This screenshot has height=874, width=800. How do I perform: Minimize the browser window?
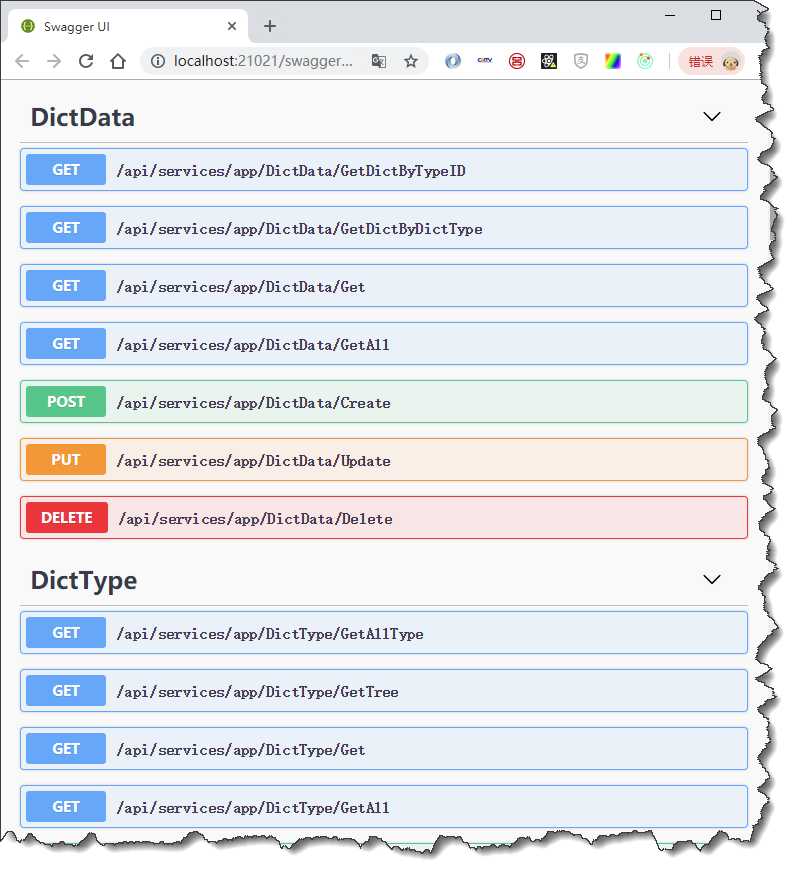670,15
